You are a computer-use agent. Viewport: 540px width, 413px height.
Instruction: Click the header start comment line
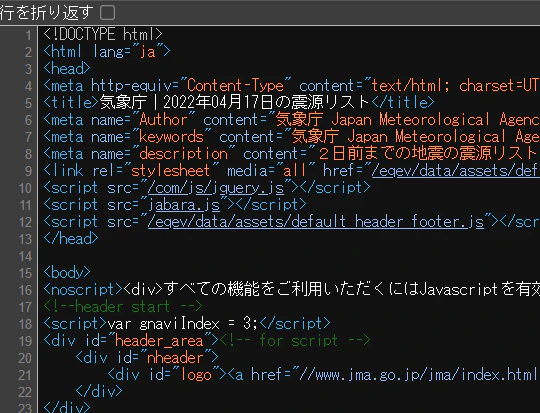(x=123, y=307)
